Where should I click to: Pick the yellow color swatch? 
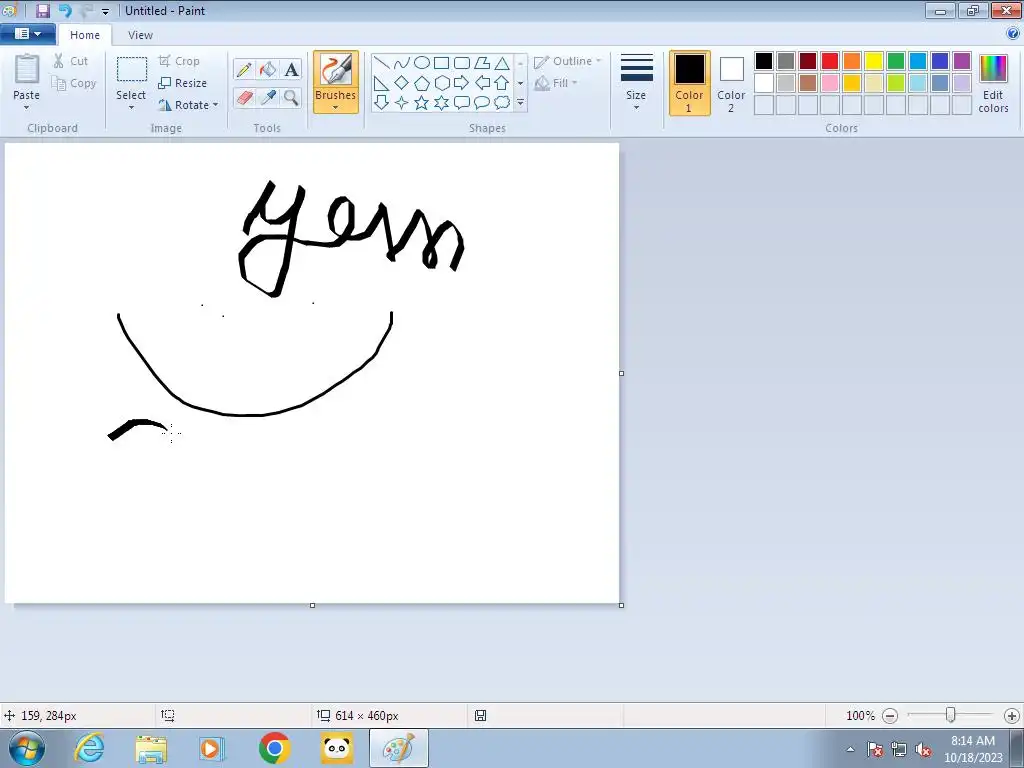(x=874, y=61)
